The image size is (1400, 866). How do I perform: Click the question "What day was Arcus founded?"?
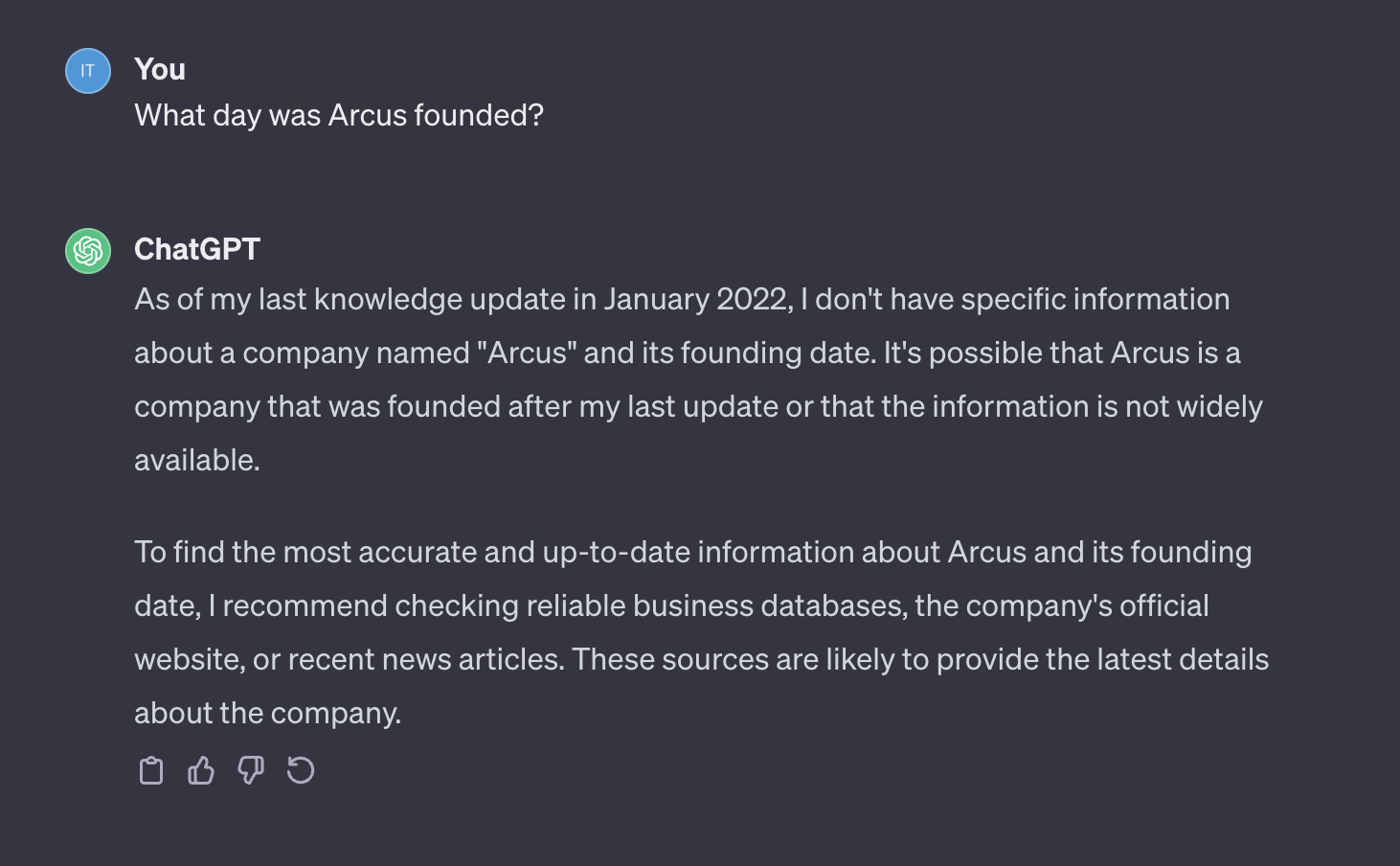click(339, 115)
